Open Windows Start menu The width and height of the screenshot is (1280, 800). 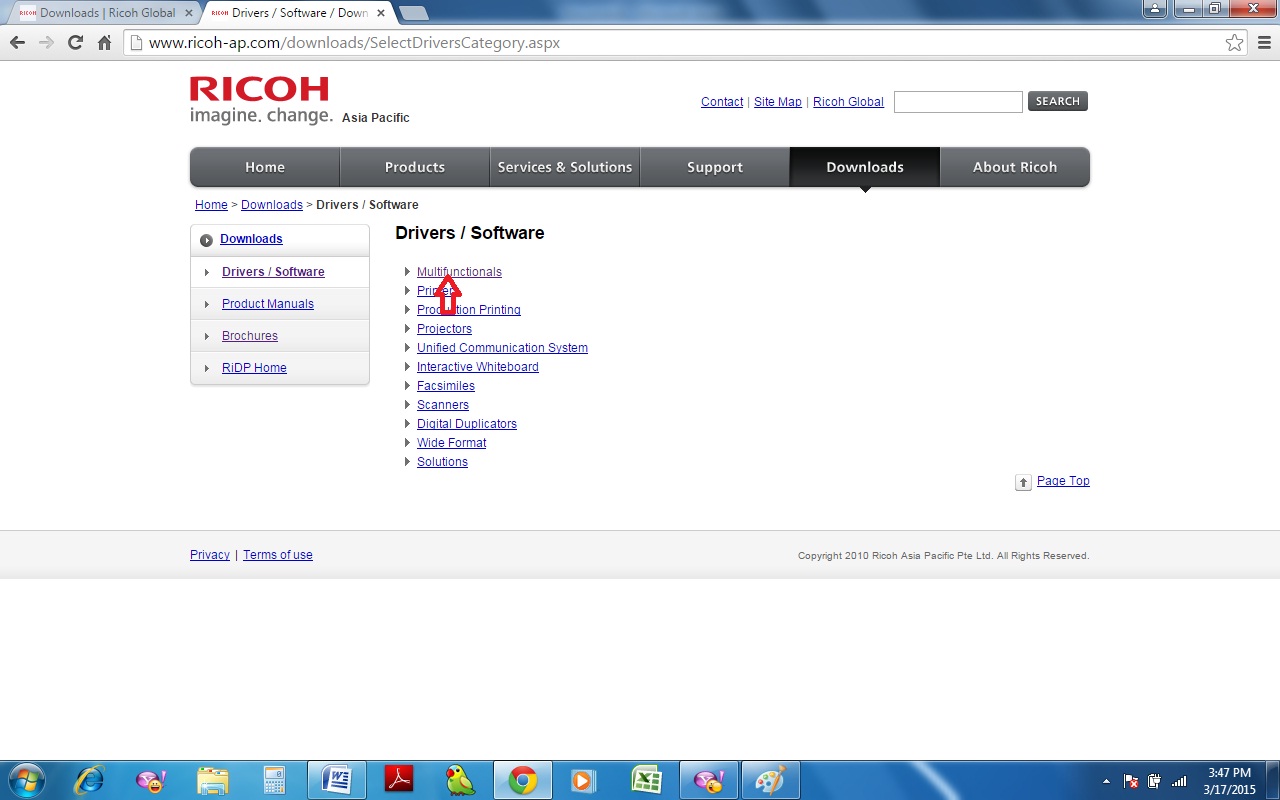coord(27,780)
